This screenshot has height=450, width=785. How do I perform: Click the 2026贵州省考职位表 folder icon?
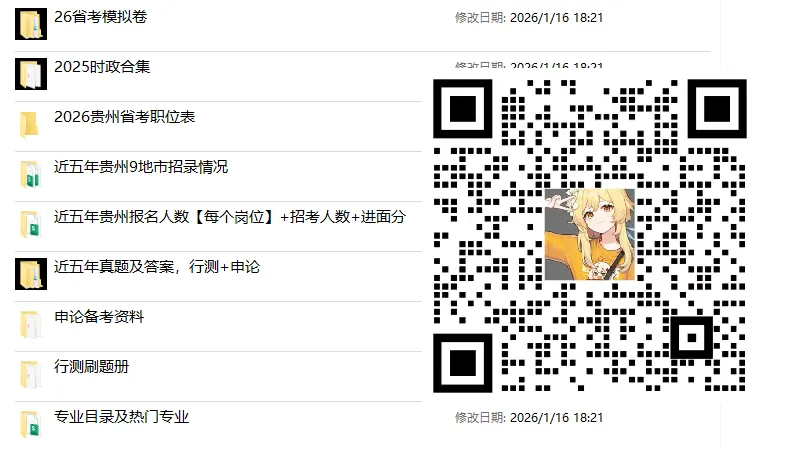[x=30, y=124]
